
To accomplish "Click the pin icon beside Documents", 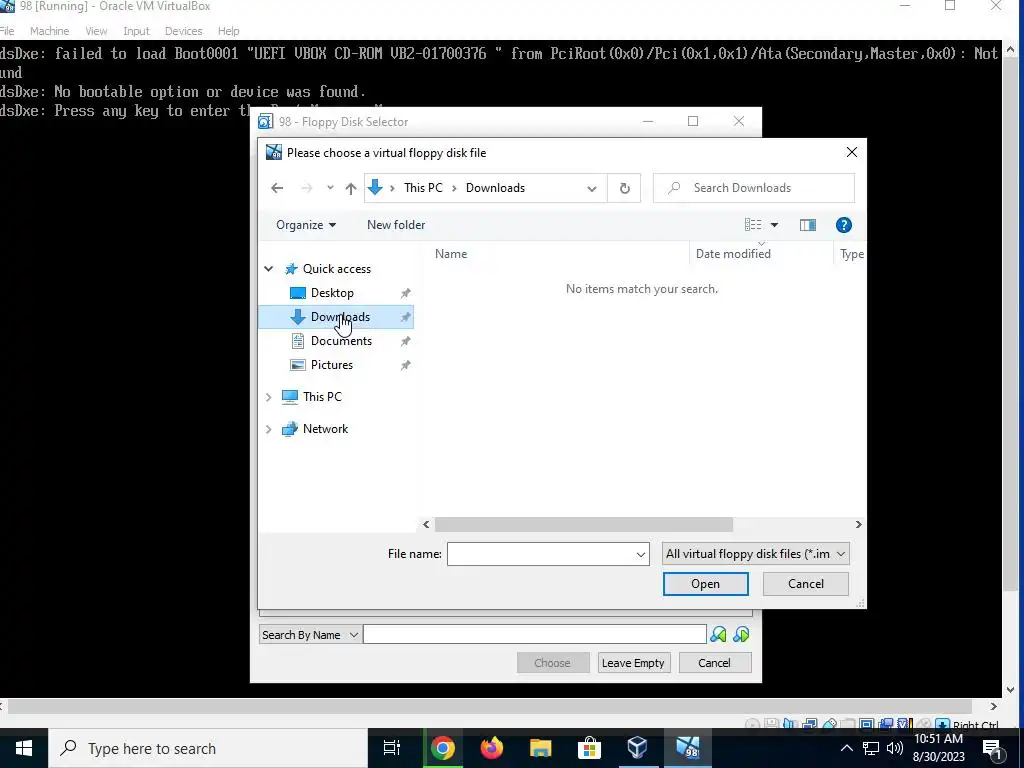I will [406, 341].
